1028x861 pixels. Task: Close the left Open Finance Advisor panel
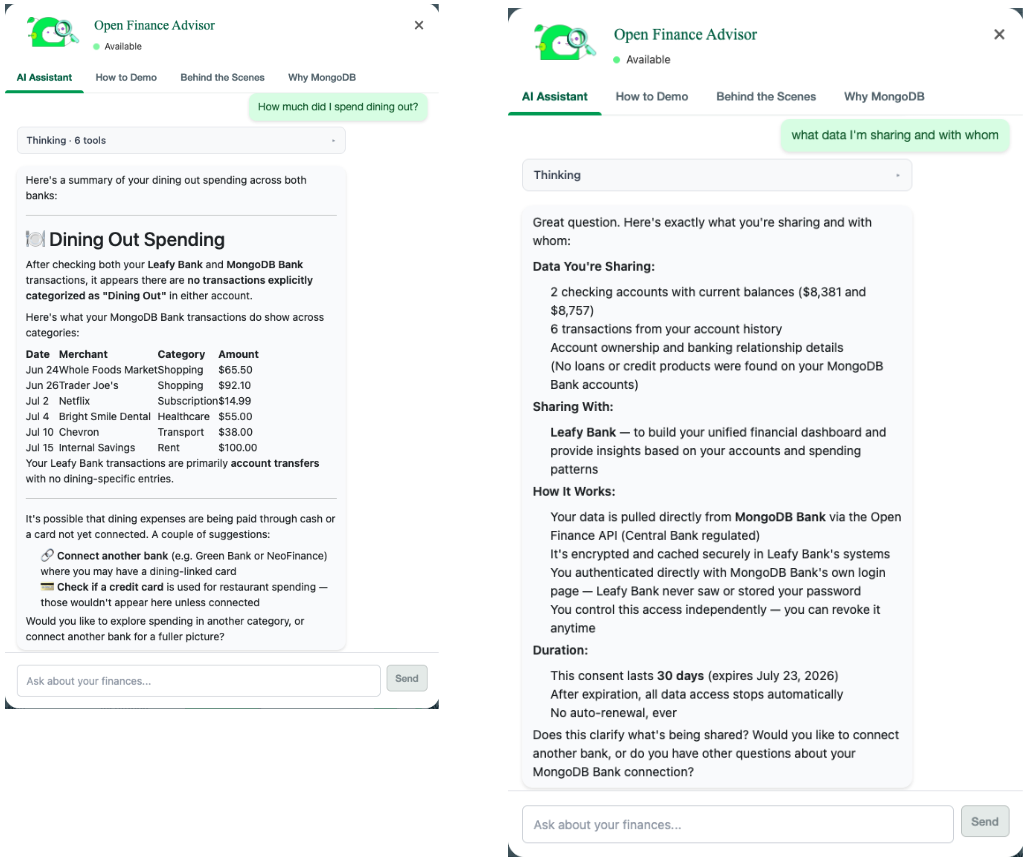pos(419,25)
